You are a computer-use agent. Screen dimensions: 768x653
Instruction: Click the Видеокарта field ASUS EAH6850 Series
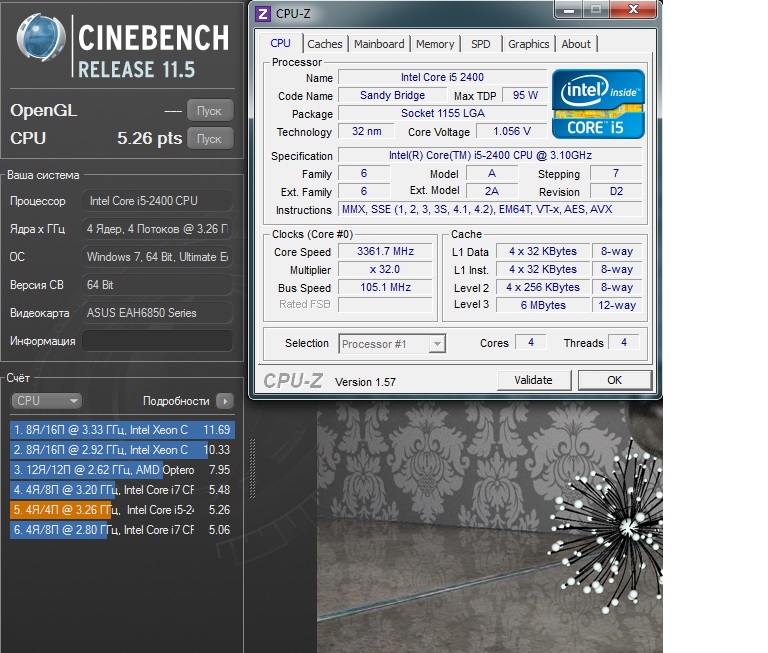(157, 313)
